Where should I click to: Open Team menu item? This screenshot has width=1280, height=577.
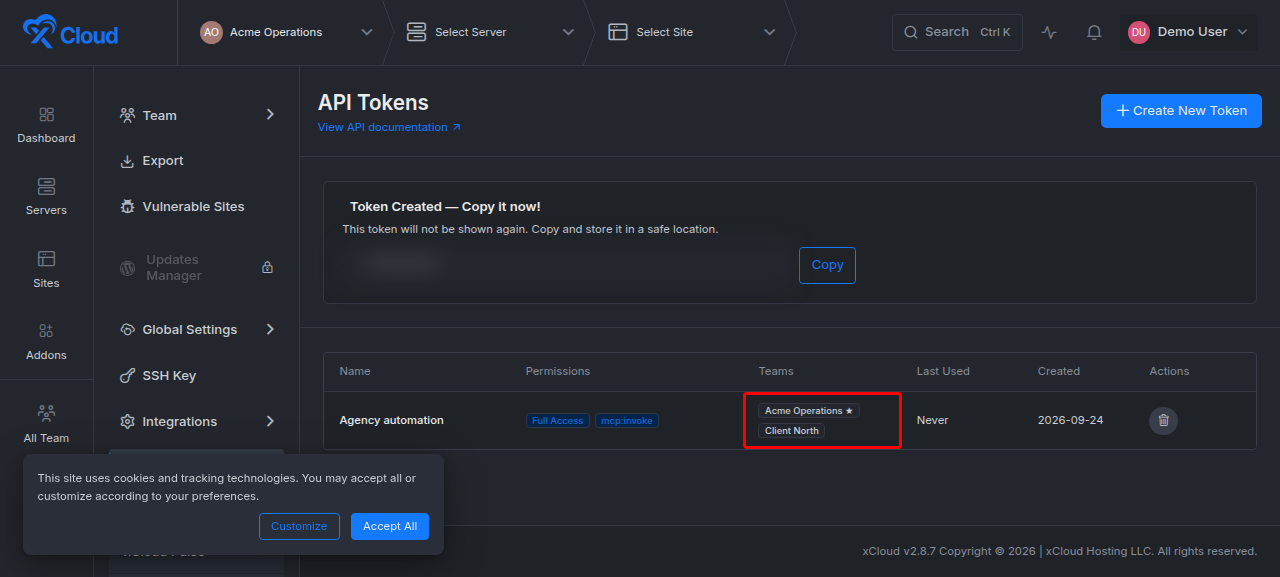pyautogui.click(x=197, y=115)
